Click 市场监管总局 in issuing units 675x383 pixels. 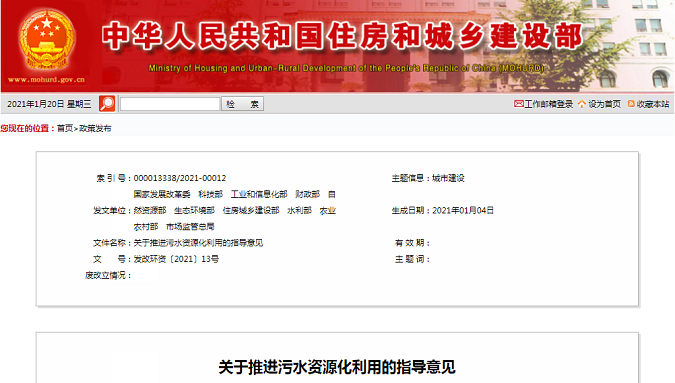tap(190, 227)
